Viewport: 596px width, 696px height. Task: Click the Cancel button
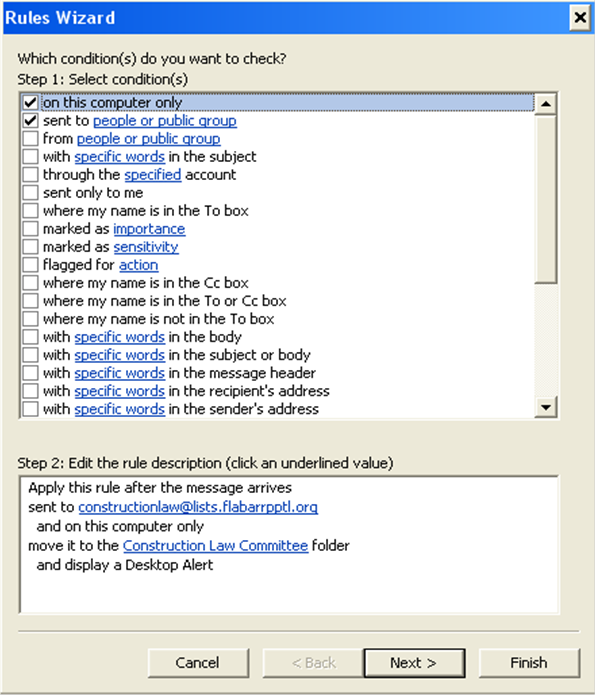[198, 663]
